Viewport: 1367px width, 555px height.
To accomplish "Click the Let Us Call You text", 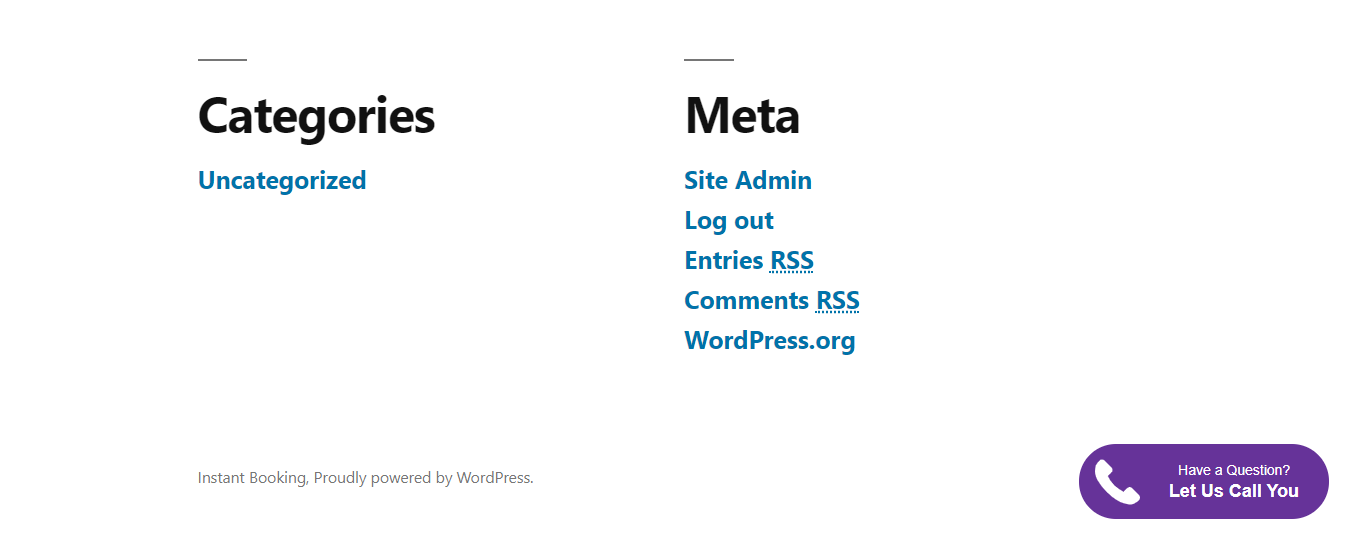I will [1233, 491].
